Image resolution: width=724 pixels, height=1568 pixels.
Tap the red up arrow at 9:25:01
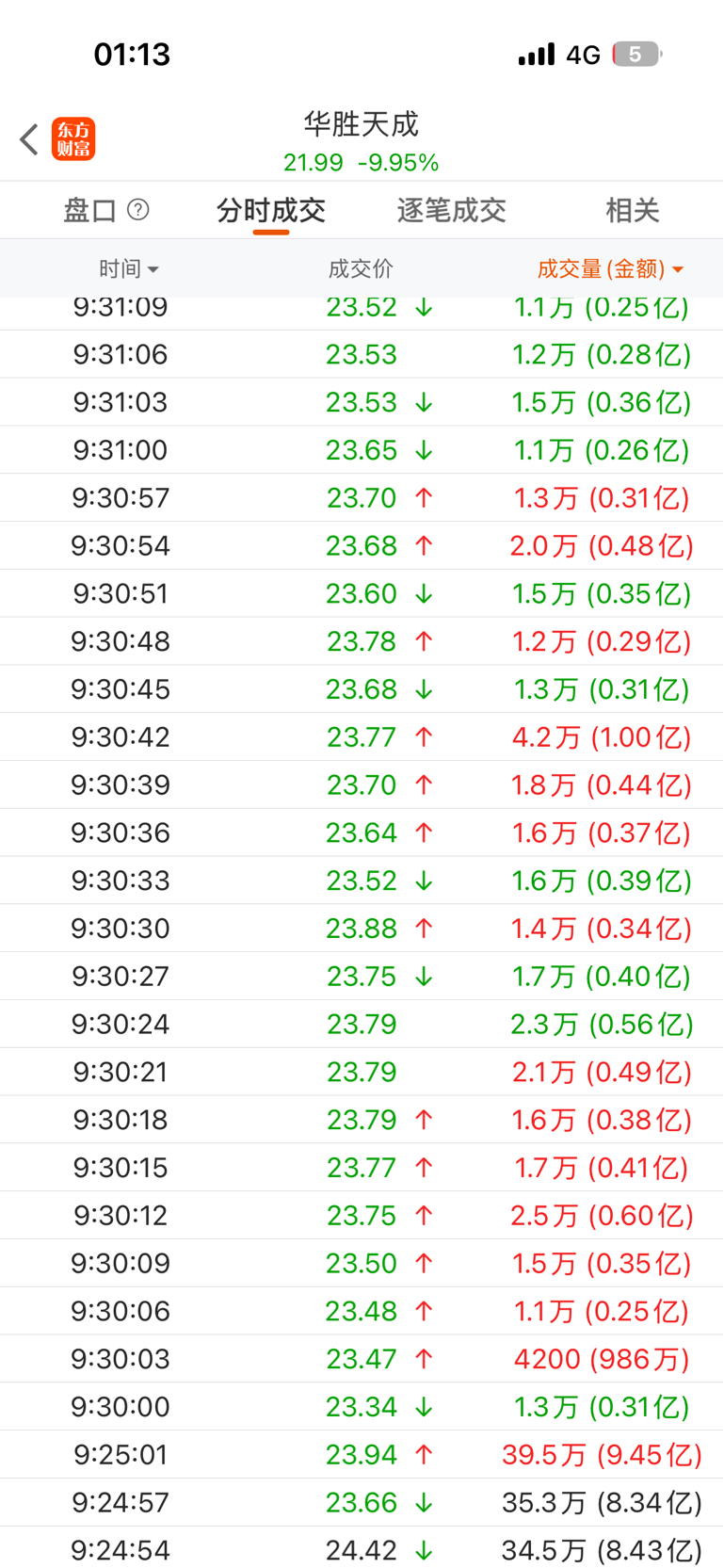[425, 1454]
